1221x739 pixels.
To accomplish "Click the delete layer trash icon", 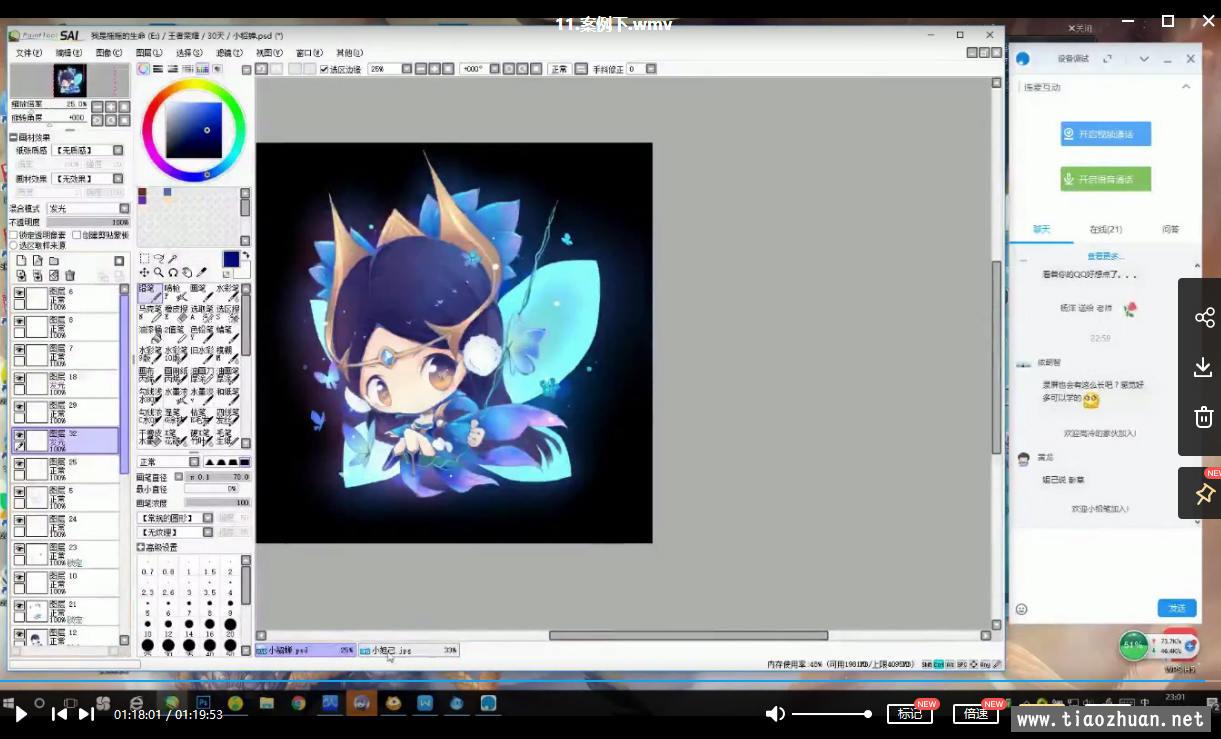I will [x=70, y=276].
